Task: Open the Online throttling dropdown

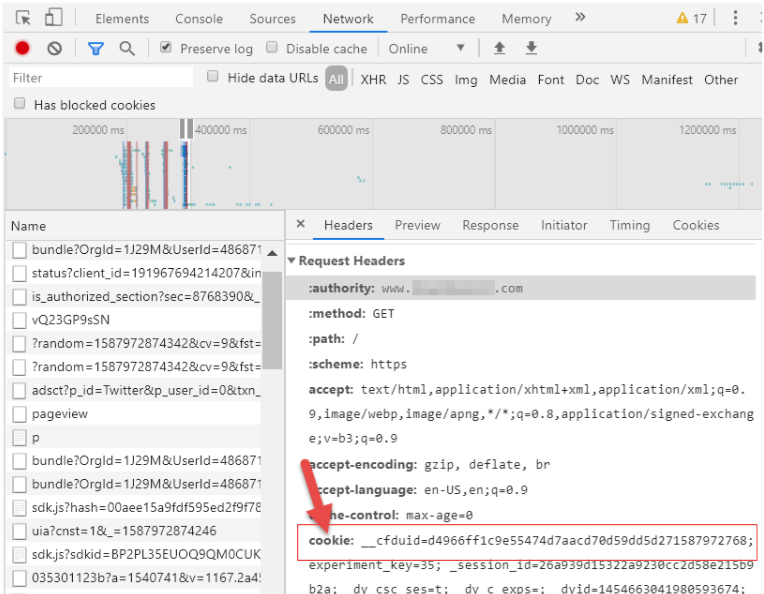Action: [426, 48]
